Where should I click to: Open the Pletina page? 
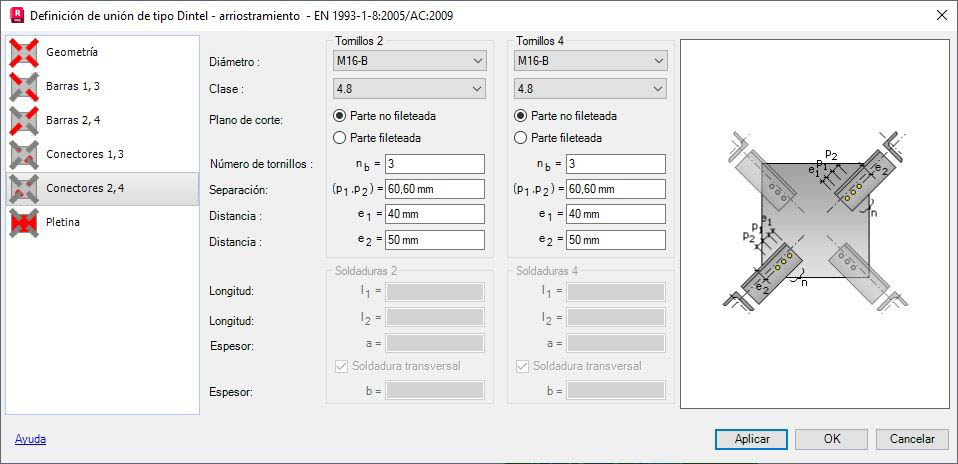coord(103,223)
